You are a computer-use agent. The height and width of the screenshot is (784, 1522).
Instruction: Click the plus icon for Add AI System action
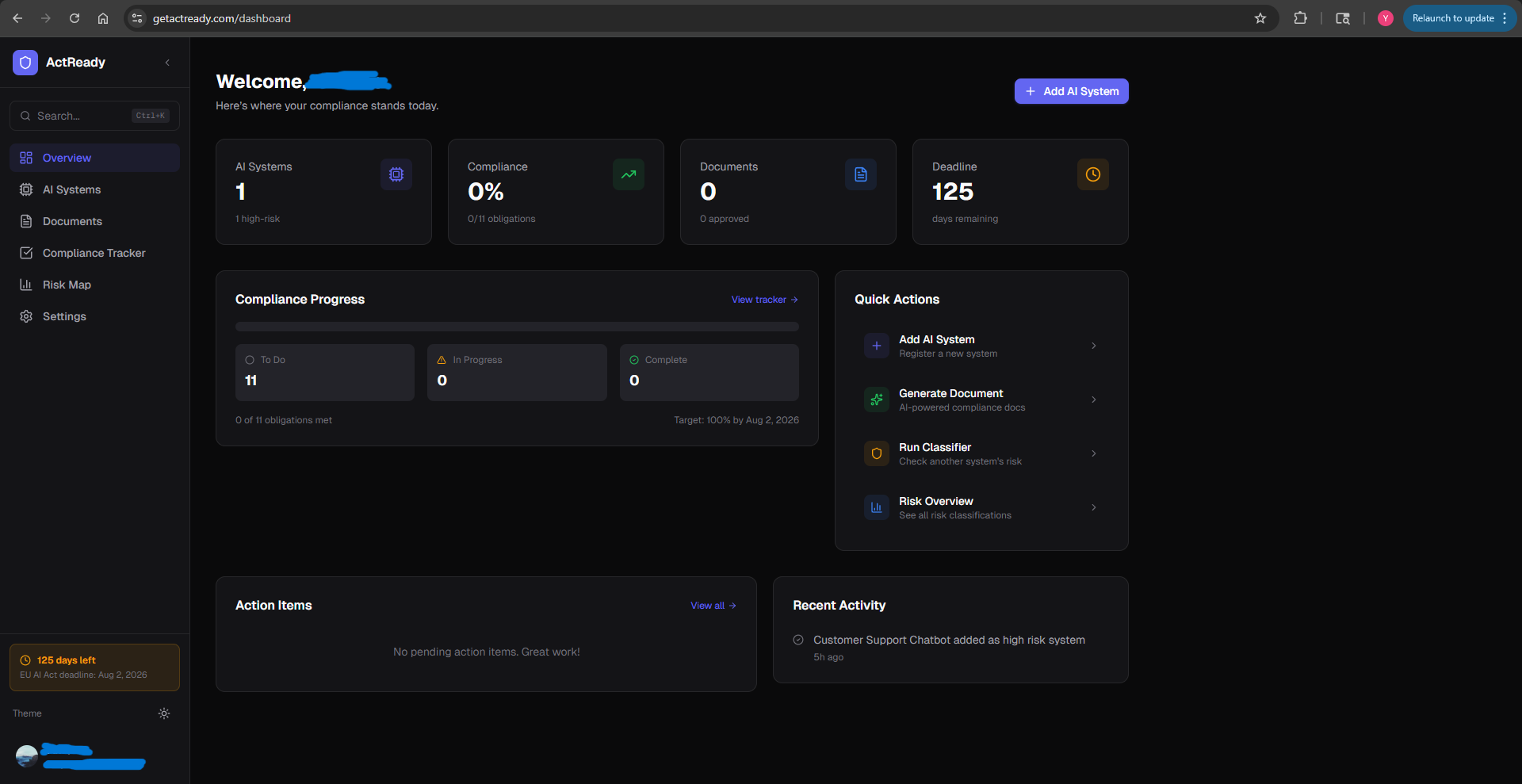point(877,346)
